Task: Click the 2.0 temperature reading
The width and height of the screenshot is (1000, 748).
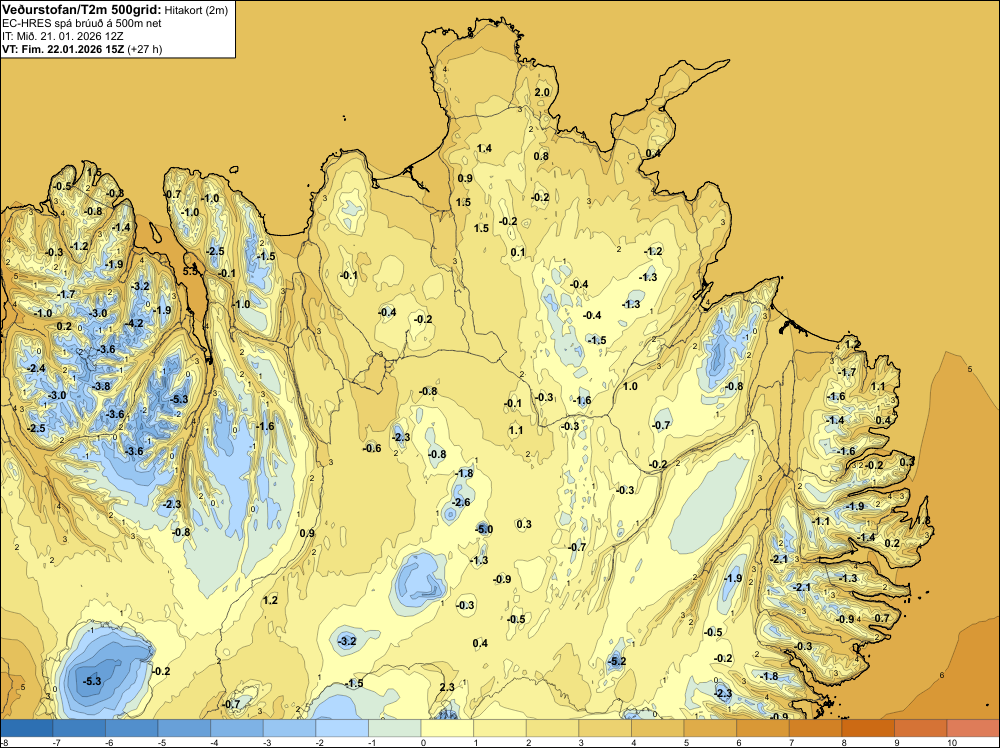Action: 541,92
